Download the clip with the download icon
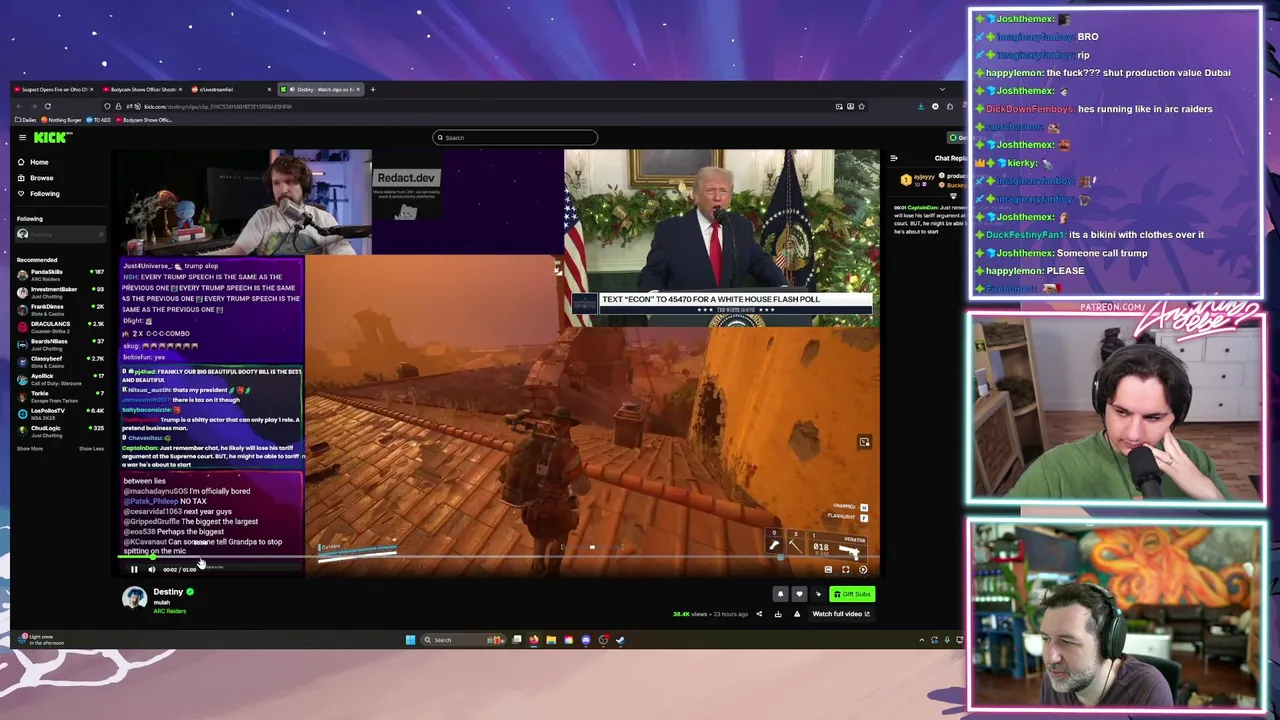Screen dimensions: 1280x720 778,614
